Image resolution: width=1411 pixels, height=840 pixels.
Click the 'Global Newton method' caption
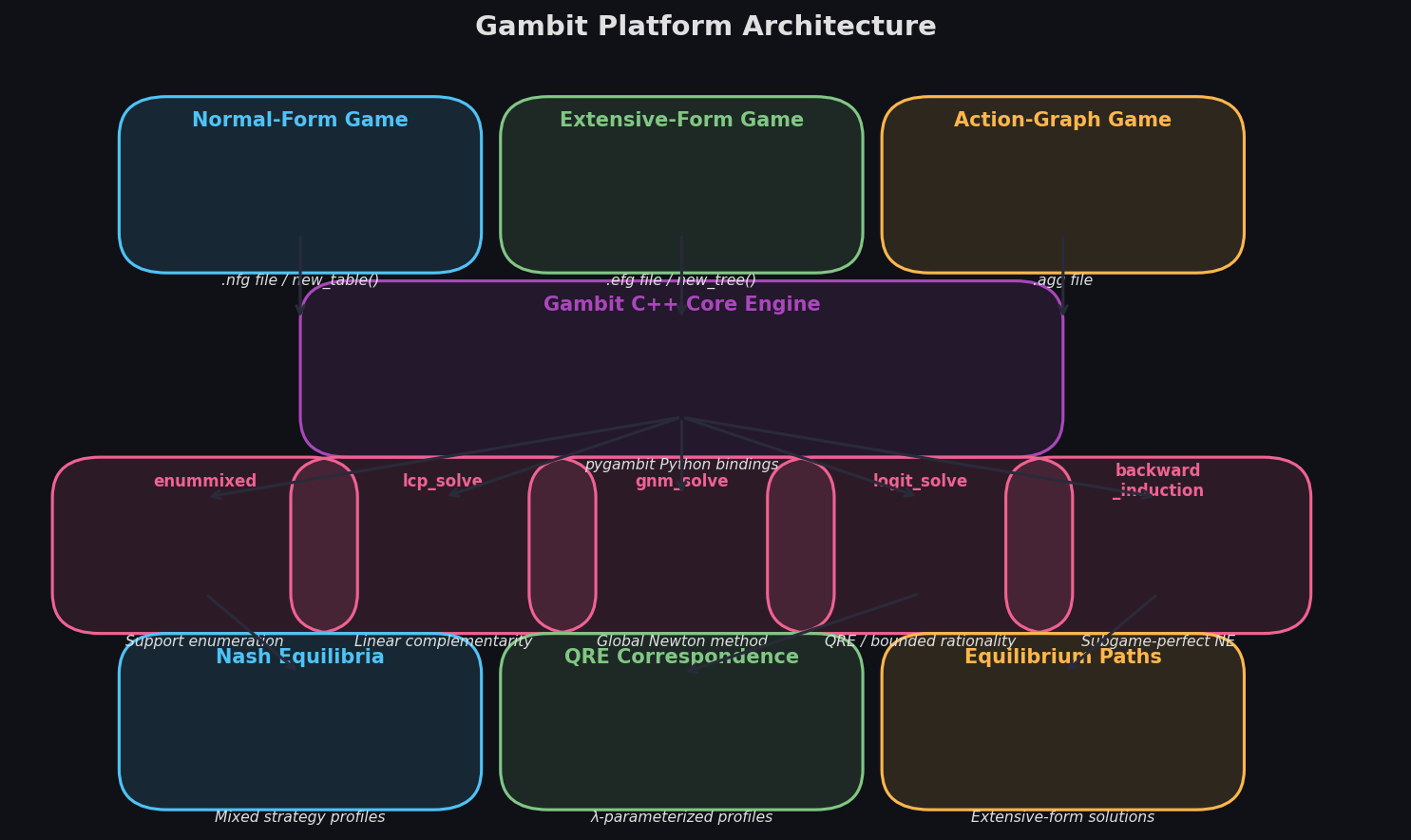click(681, 641)
